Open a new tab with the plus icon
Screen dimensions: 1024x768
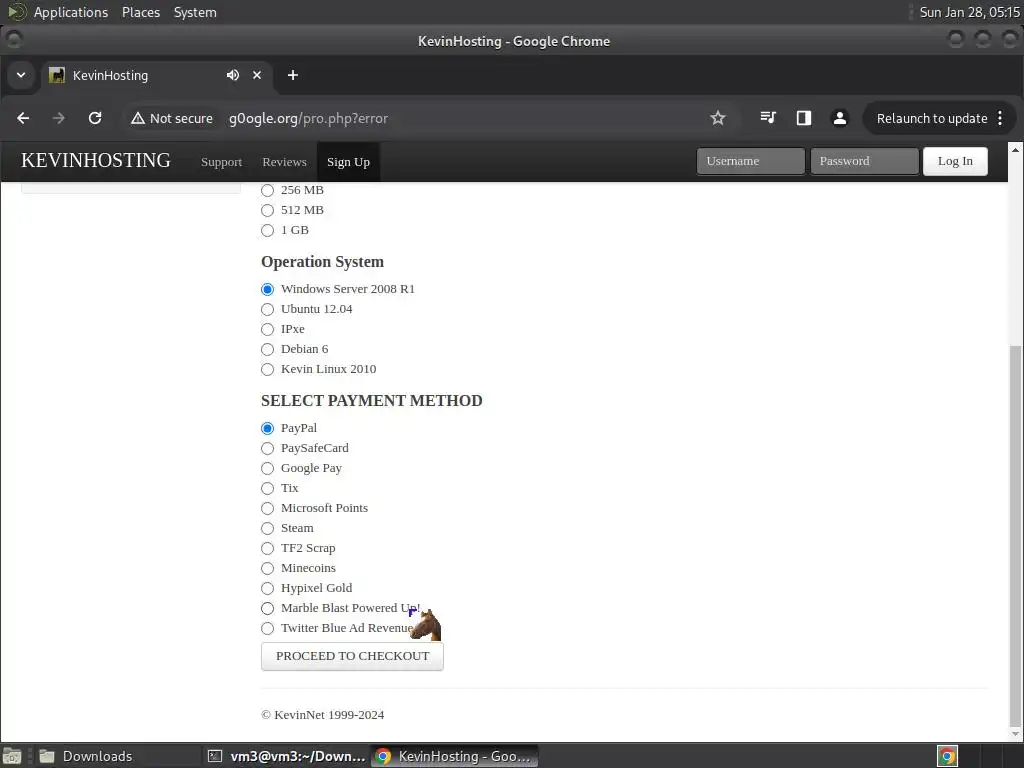pos(293,75)
